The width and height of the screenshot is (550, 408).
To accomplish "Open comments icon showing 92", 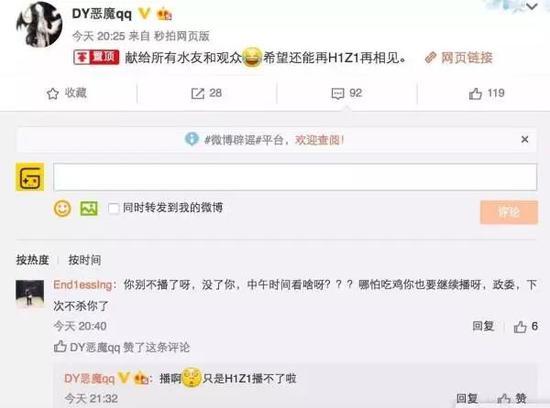I will (338, 94).
